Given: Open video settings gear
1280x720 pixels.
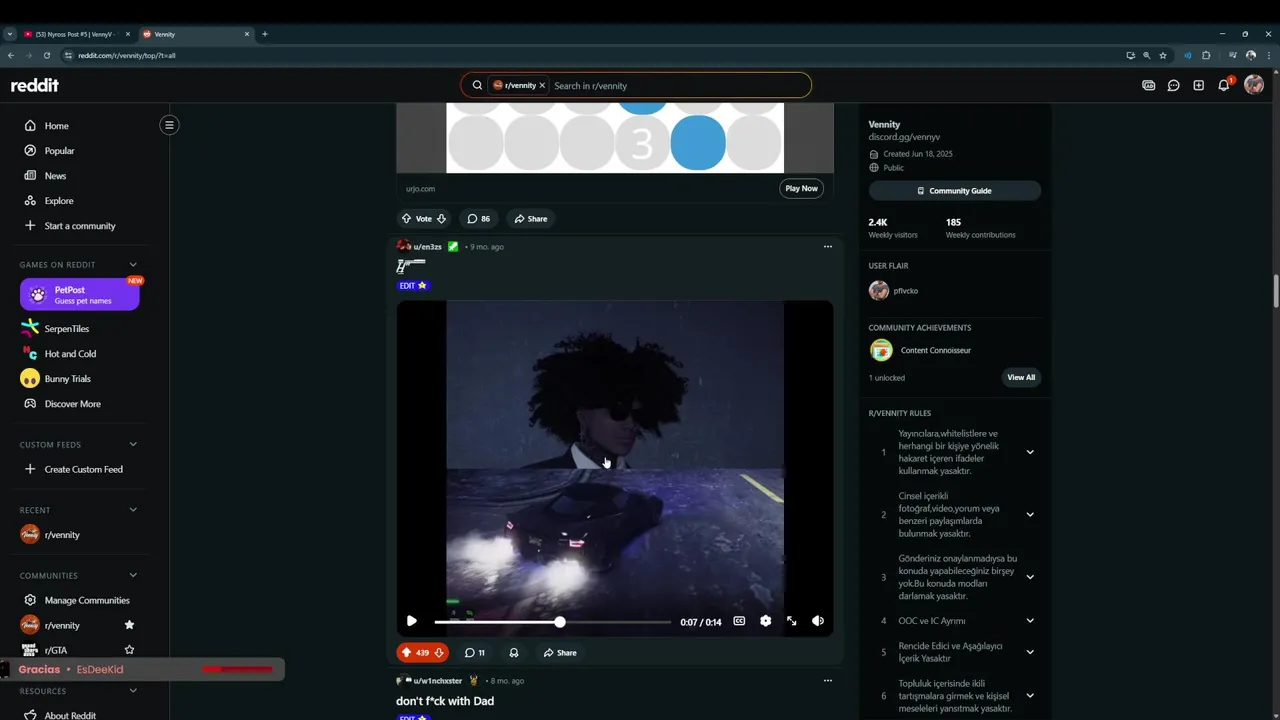Looking at the screenshot, I should (765, 621).
